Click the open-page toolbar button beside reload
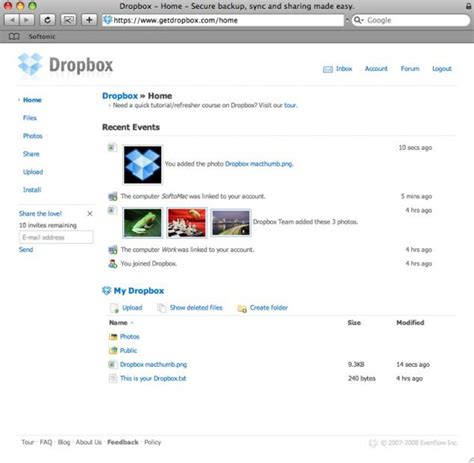474x463 pixels. pyautogui.click(x=68, y=20)
